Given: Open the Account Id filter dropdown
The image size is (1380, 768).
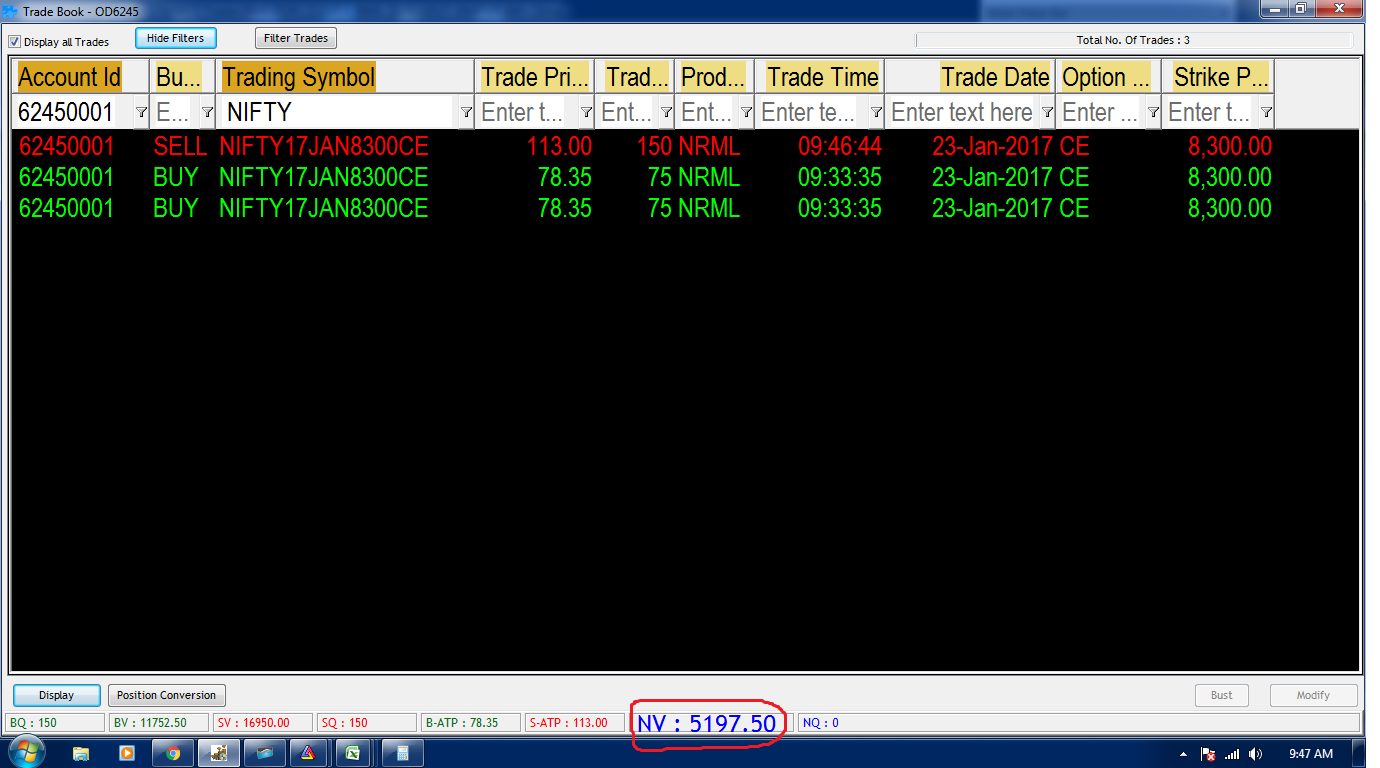Looking at the screenshot, I should (x=140, y=112).
